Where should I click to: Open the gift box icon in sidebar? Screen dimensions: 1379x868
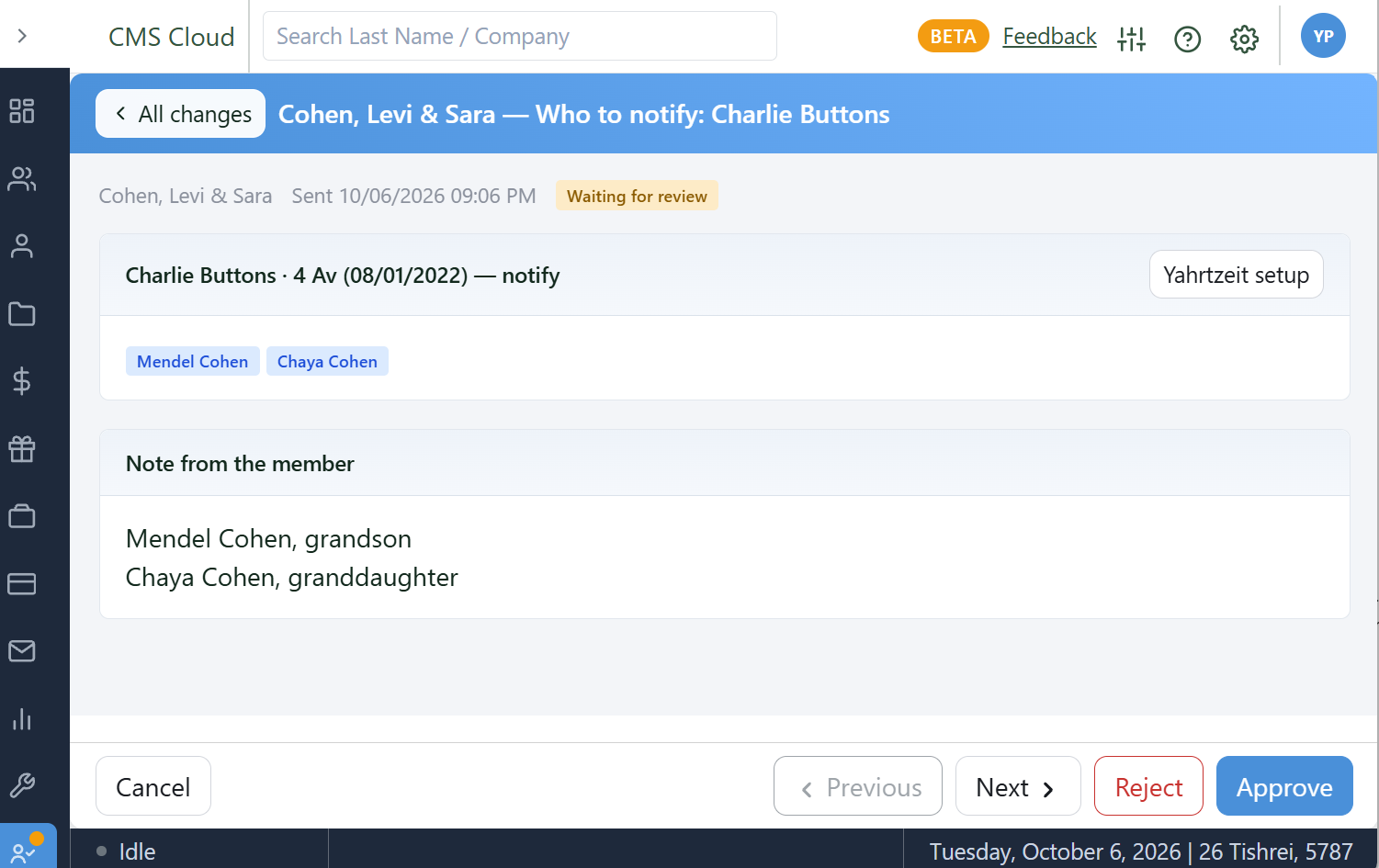[x=22, y=449]
